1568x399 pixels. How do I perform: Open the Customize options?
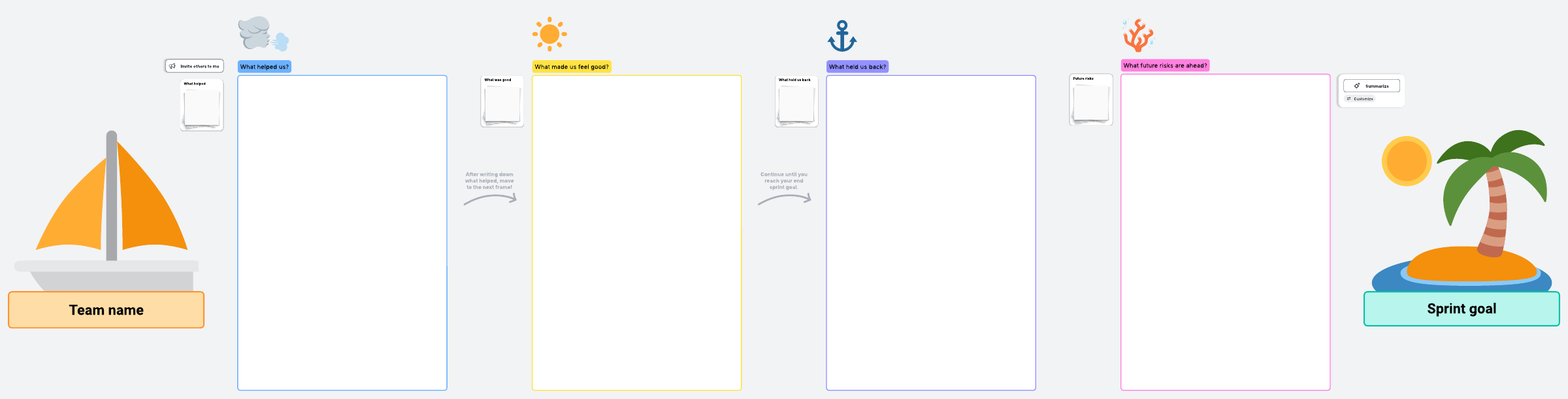click(x=1360, y=99)
